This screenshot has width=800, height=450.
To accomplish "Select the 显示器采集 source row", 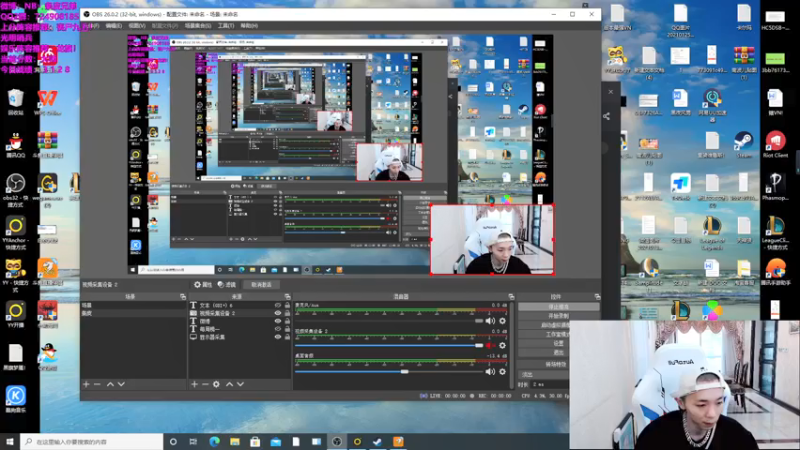I will pos(240,337).
